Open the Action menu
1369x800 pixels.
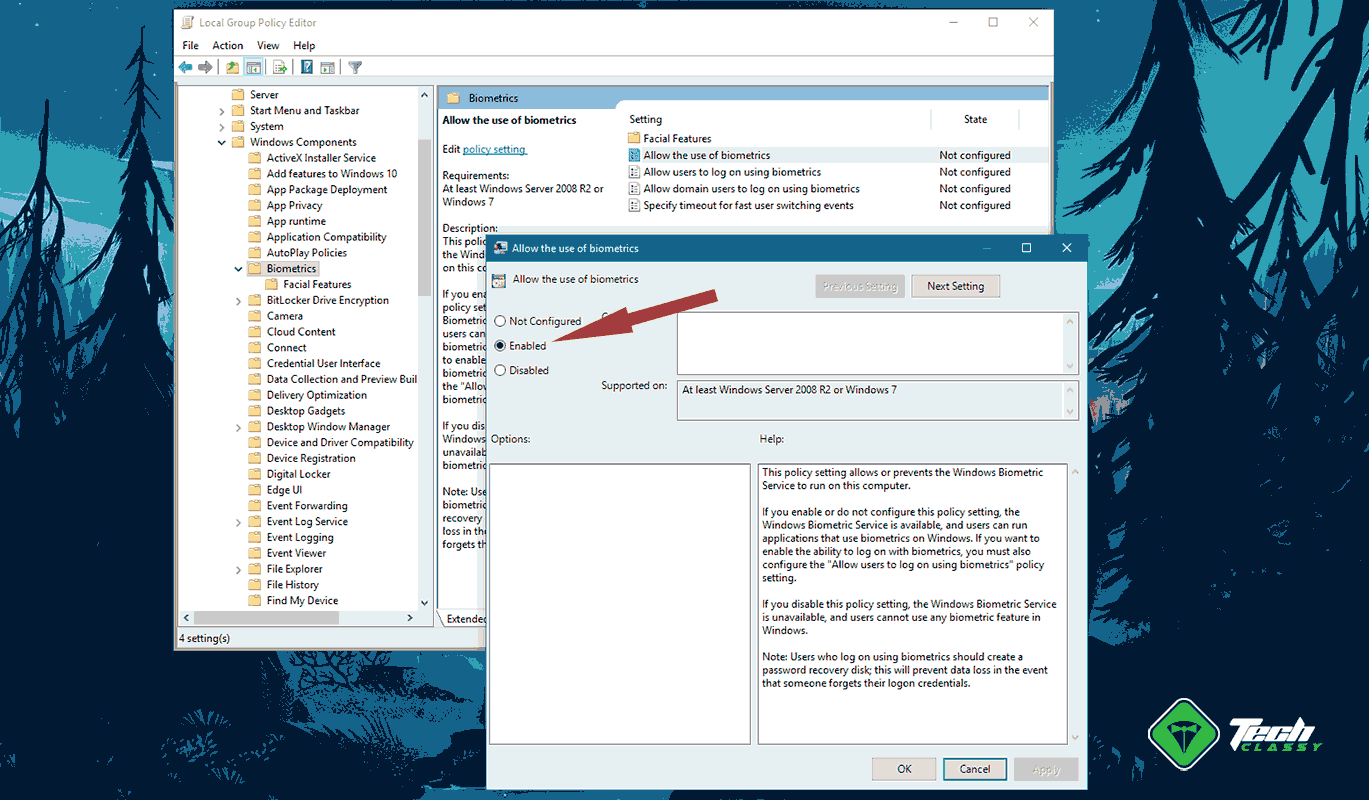point(228,45)
